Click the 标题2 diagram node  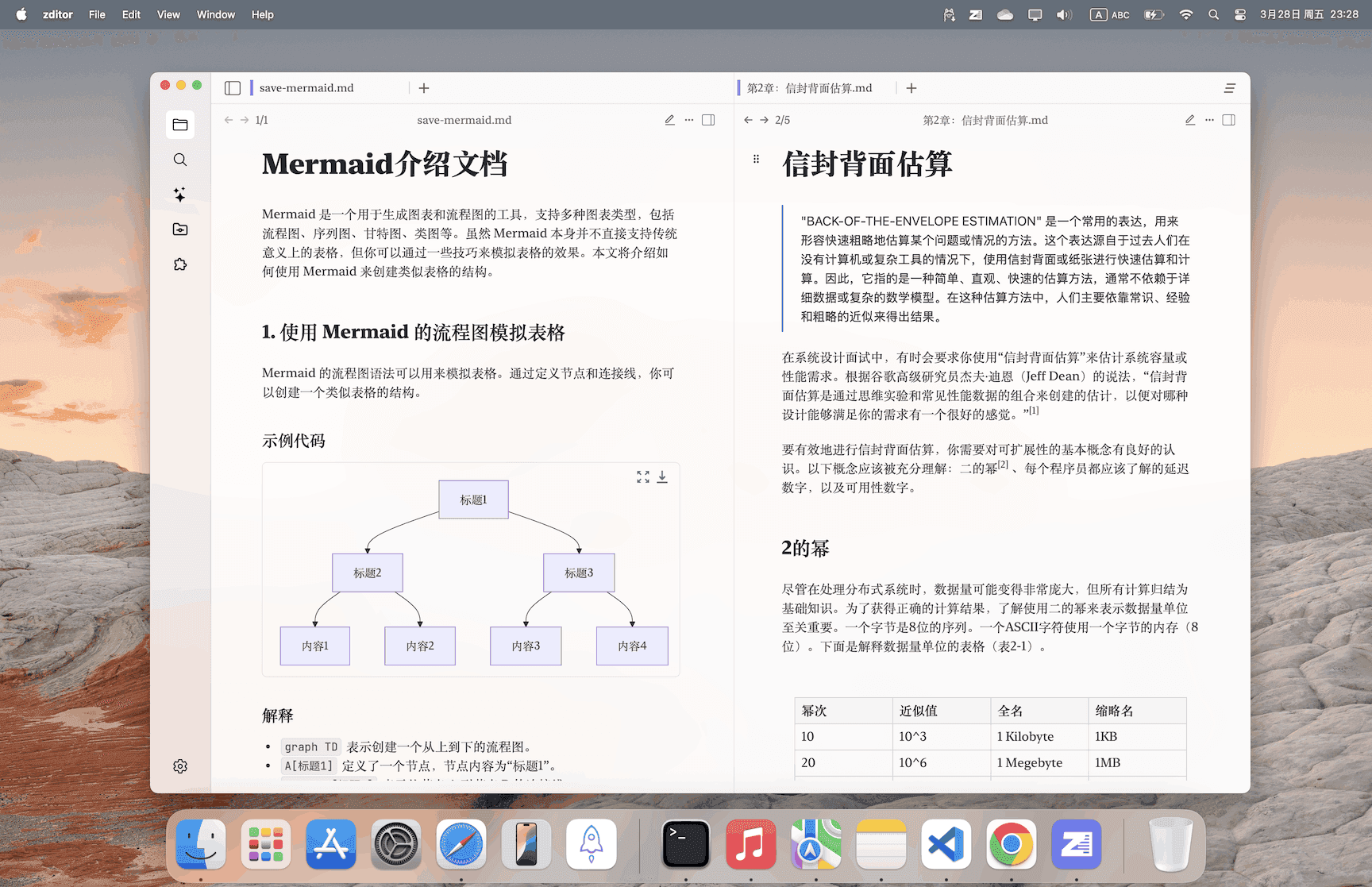tap(368, 573)
